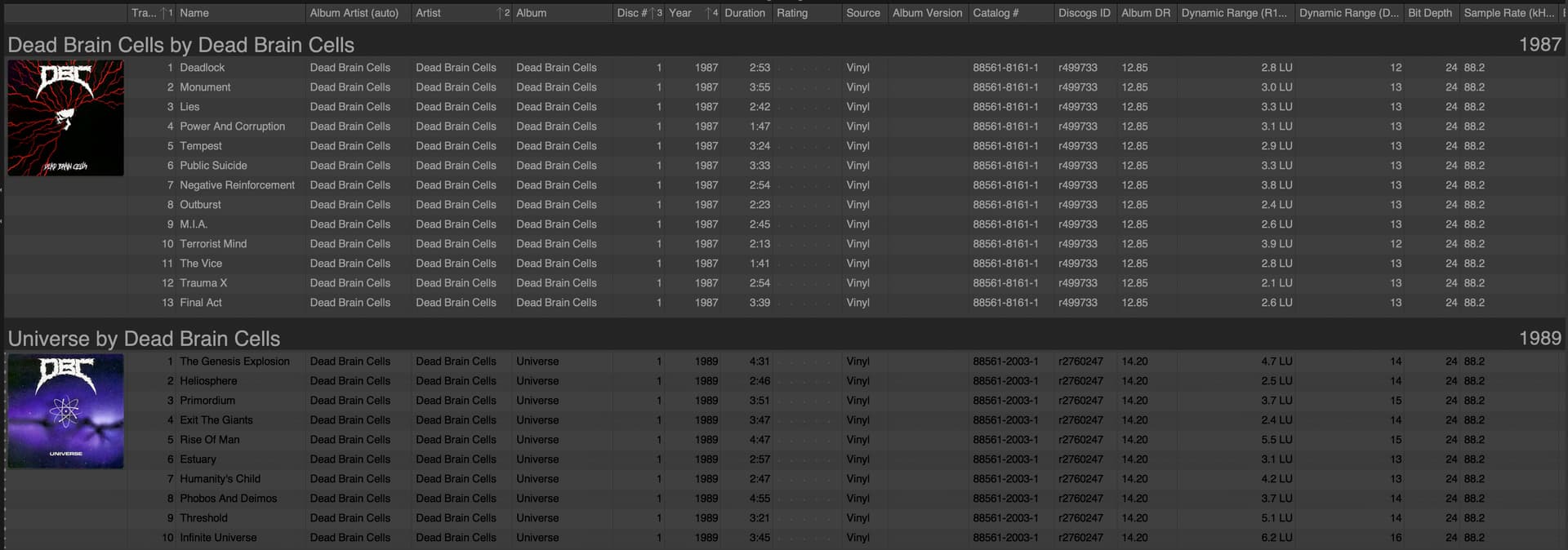Select the Dead Brain Cells album cover thumbnail

(66, 118)
